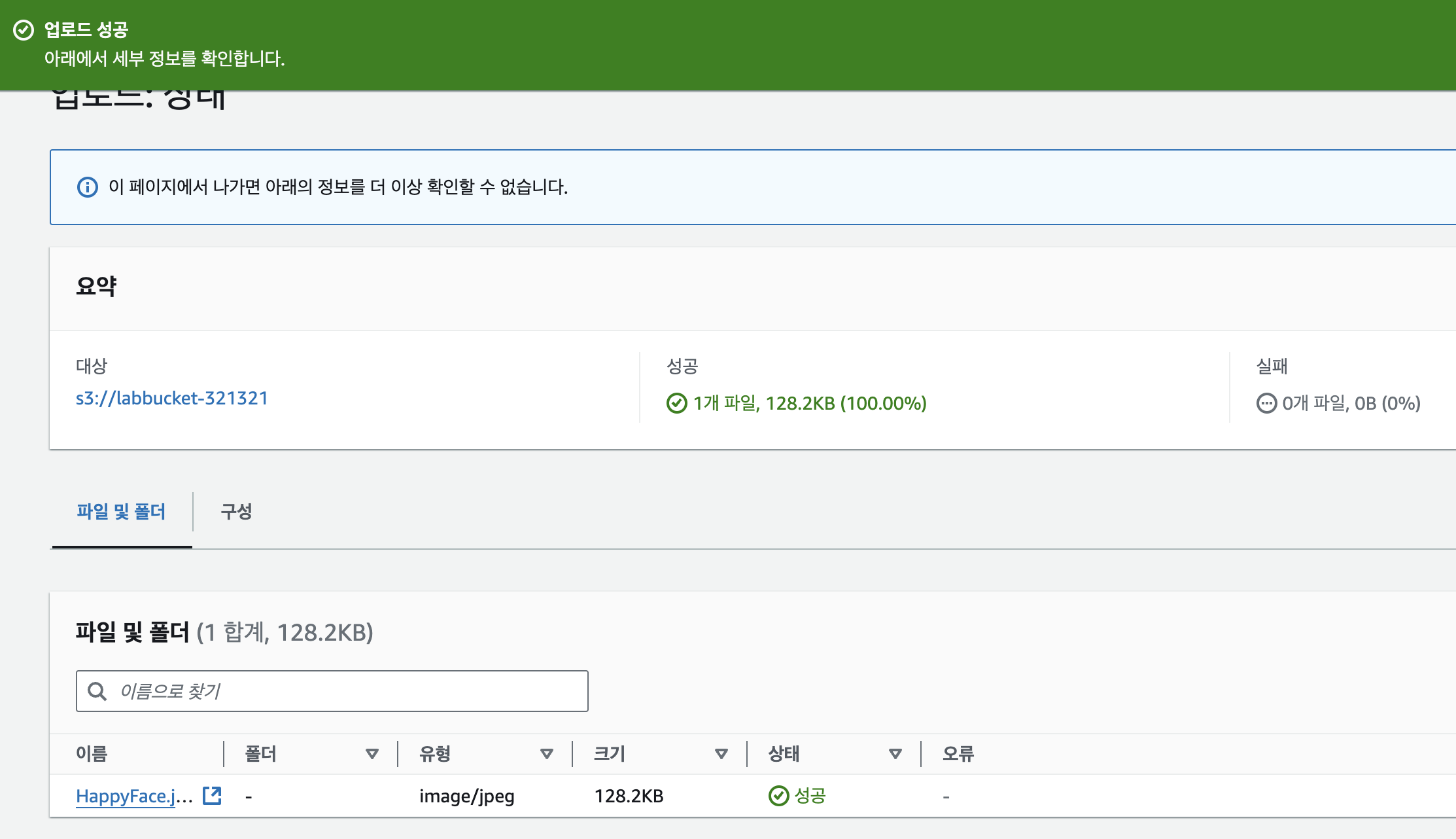Click the failed files ellipsis status icon

point(1266,403)
